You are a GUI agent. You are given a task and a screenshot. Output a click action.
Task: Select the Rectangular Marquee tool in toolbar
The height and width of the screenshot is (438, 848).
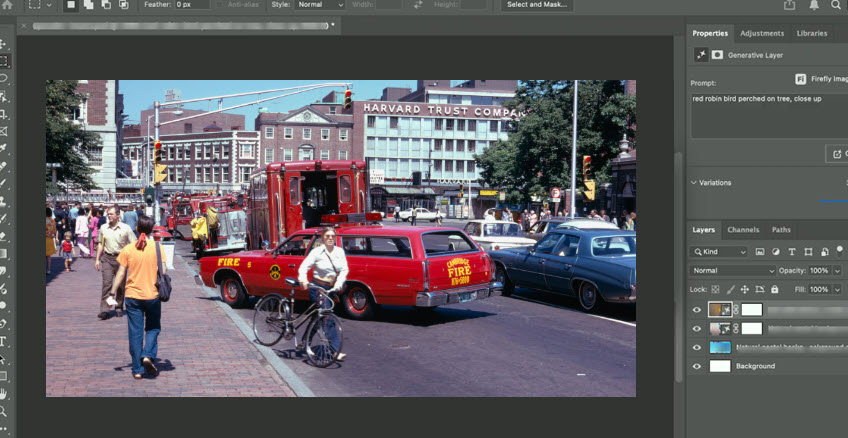(x=3, y=61)
